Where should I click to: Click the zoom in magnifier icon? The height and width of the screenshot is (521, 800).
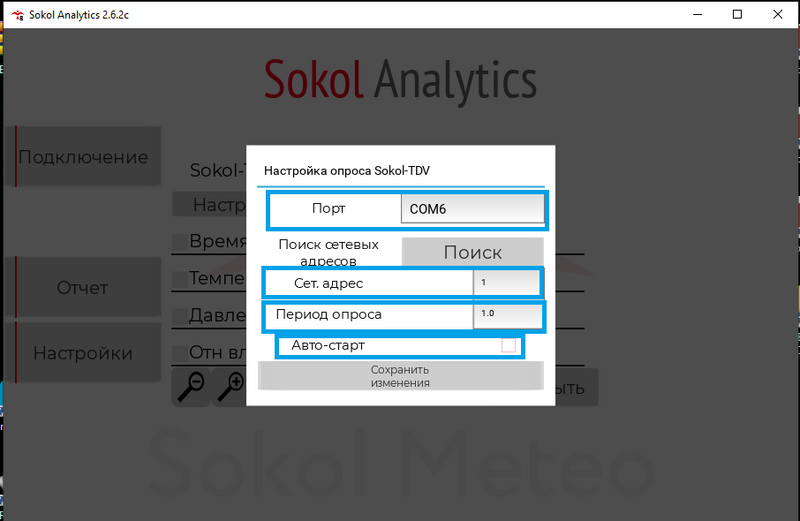[x=230, y=388]
